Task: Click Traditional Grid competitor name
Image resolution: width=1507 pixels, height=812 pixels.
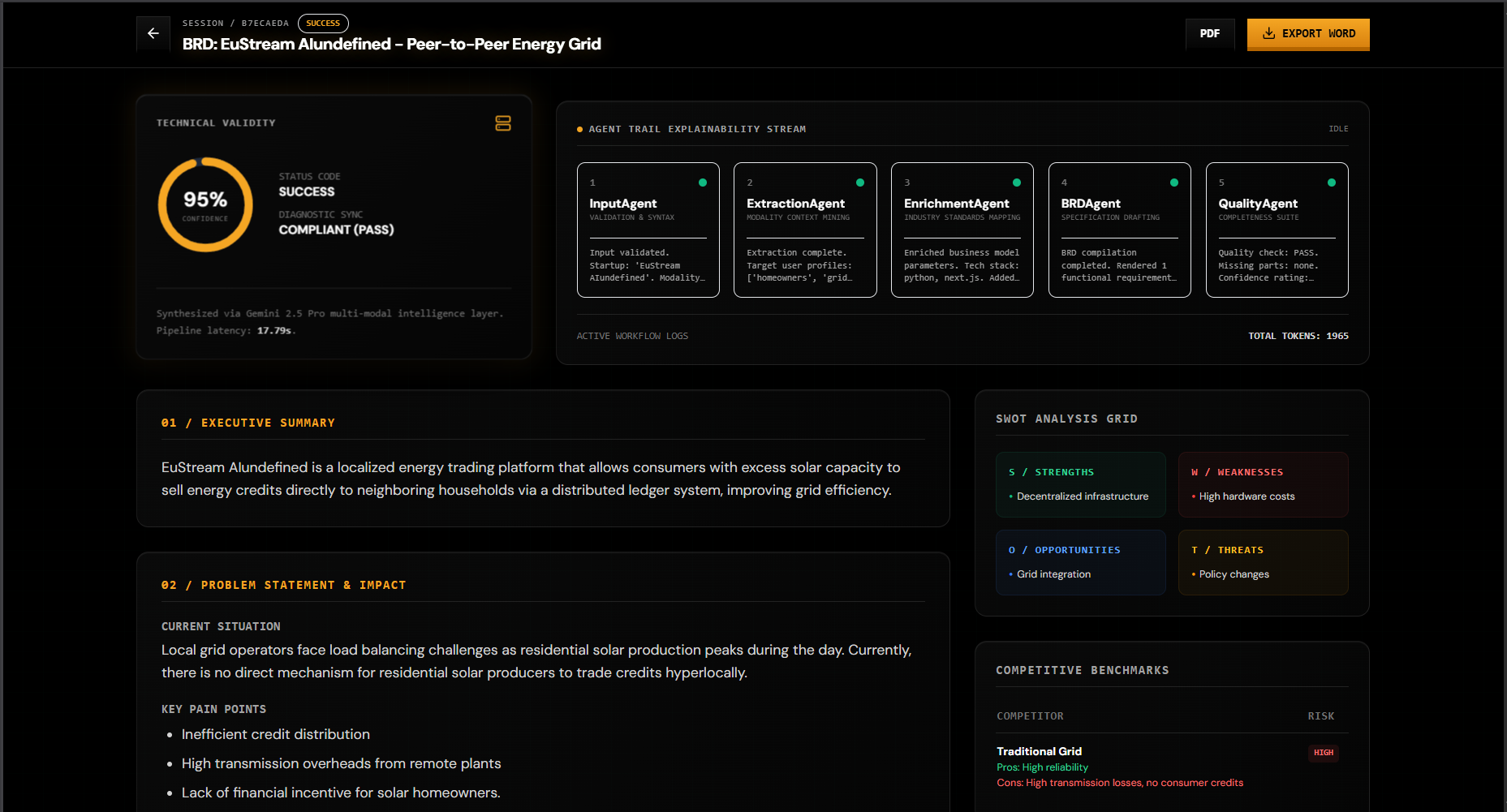Action: click(1039, 751)
